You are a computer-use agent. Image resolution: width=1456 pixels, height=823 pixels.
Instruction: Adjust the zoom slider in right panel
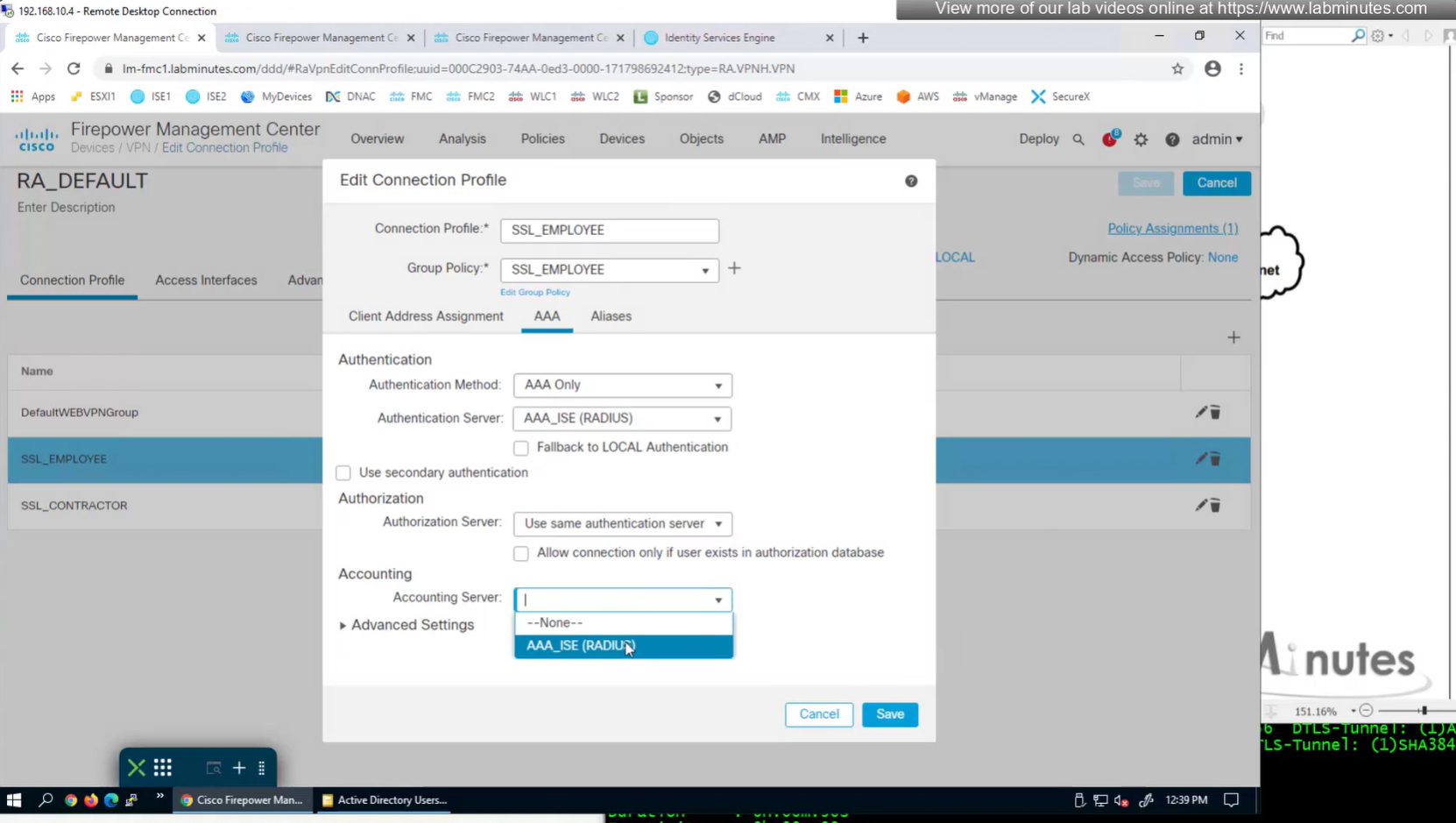(1424, 711)
